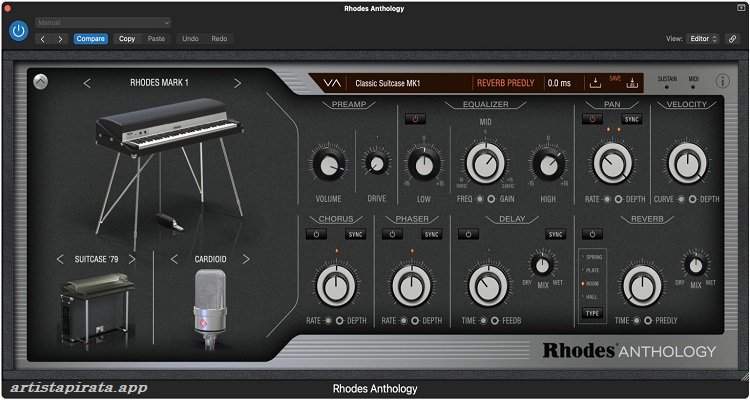Select previous cabinet left of SUITCASE '79
Image resolution: width=750 pixels, height=400 pixels.
(60, 259)
